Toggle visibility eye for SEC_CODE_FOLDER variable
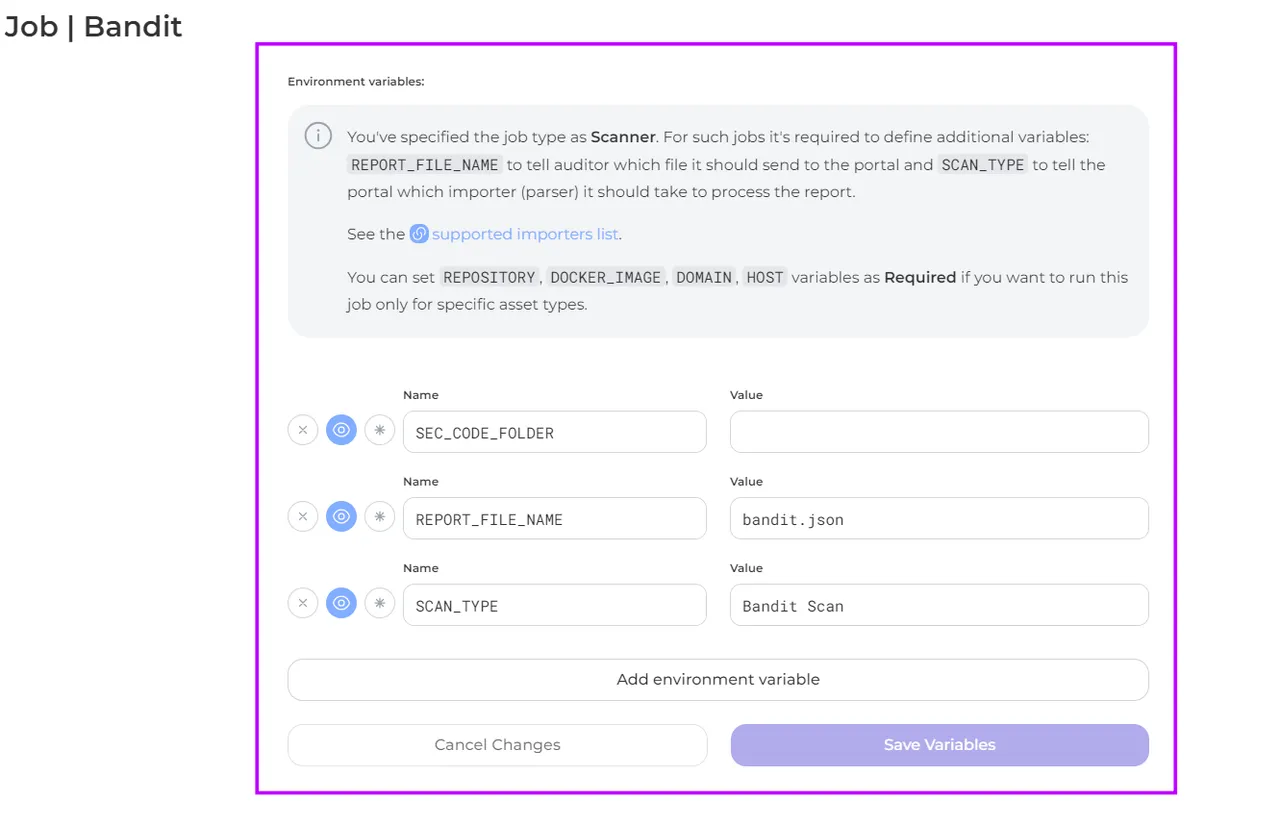This screenshot has height=824, width=1280. click(x=341, y=430)
